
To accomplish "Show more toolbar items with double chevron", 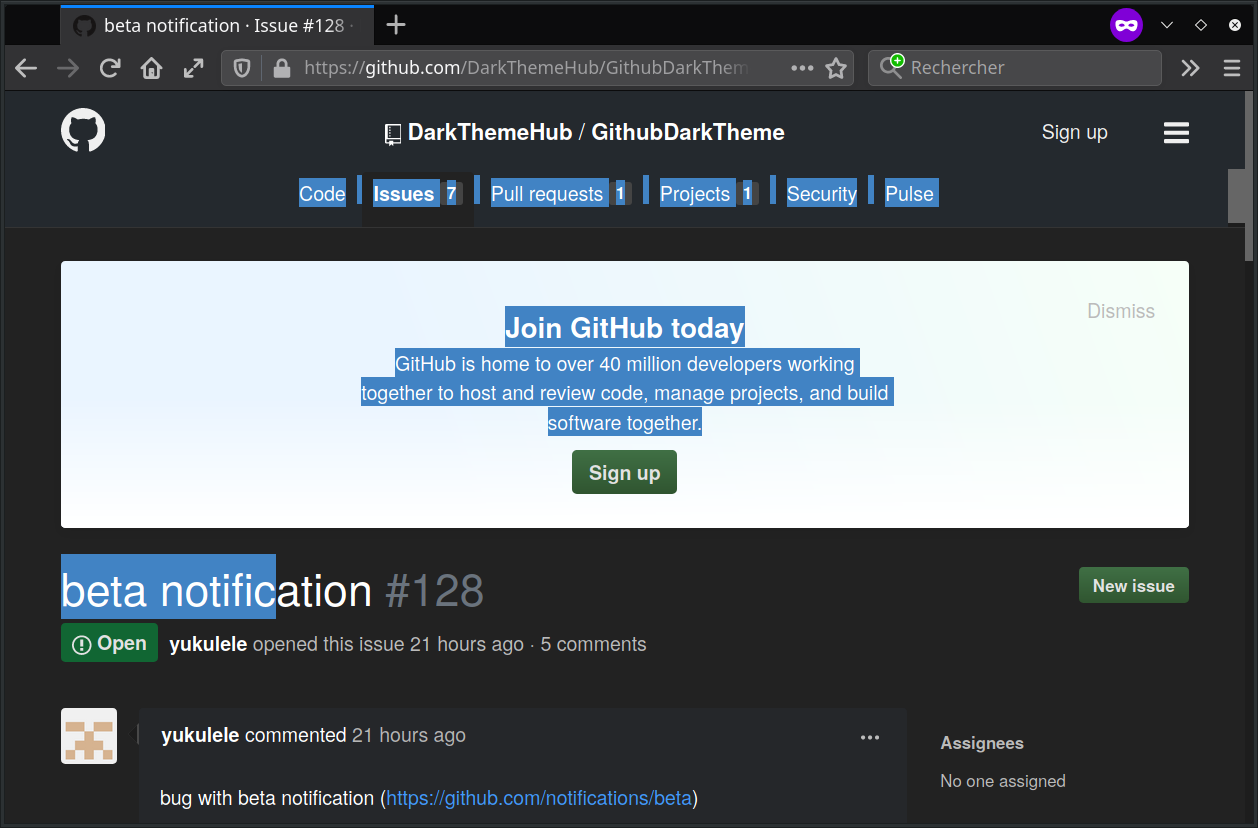I will coord(1190,68).
